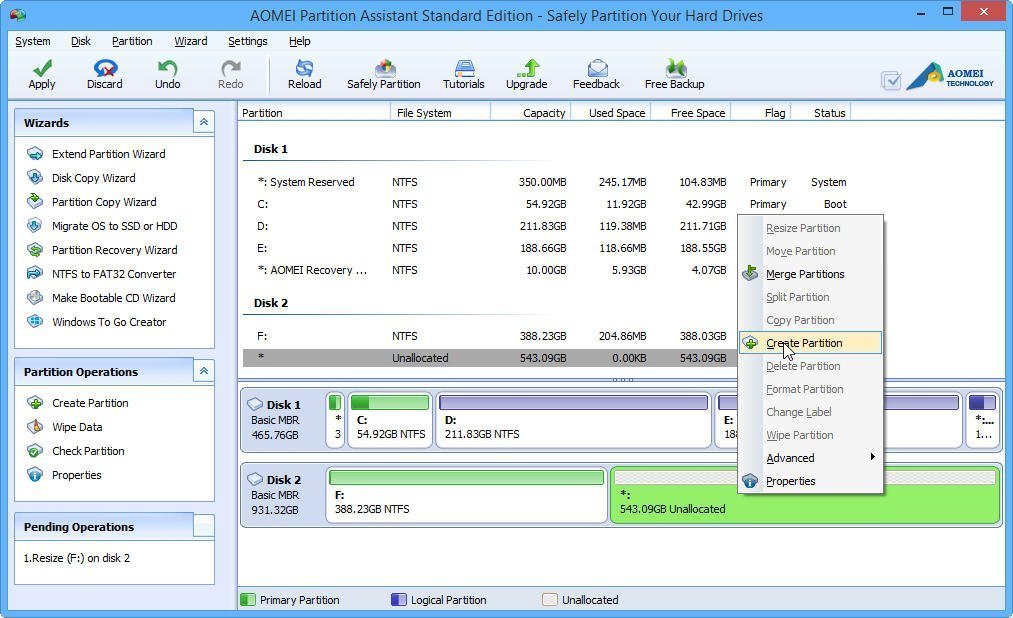
Task: Click the Undo arrow icon
Action: 167,68
